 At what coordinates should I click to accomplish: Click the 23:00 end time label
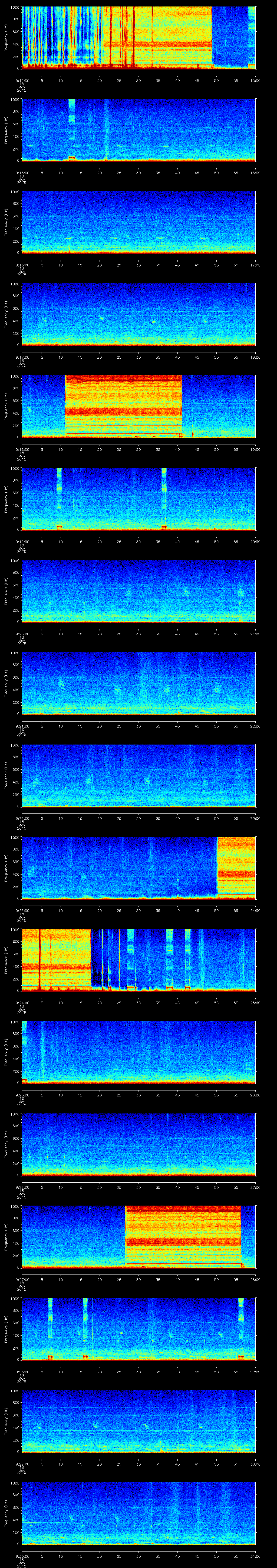pos(256,818)
